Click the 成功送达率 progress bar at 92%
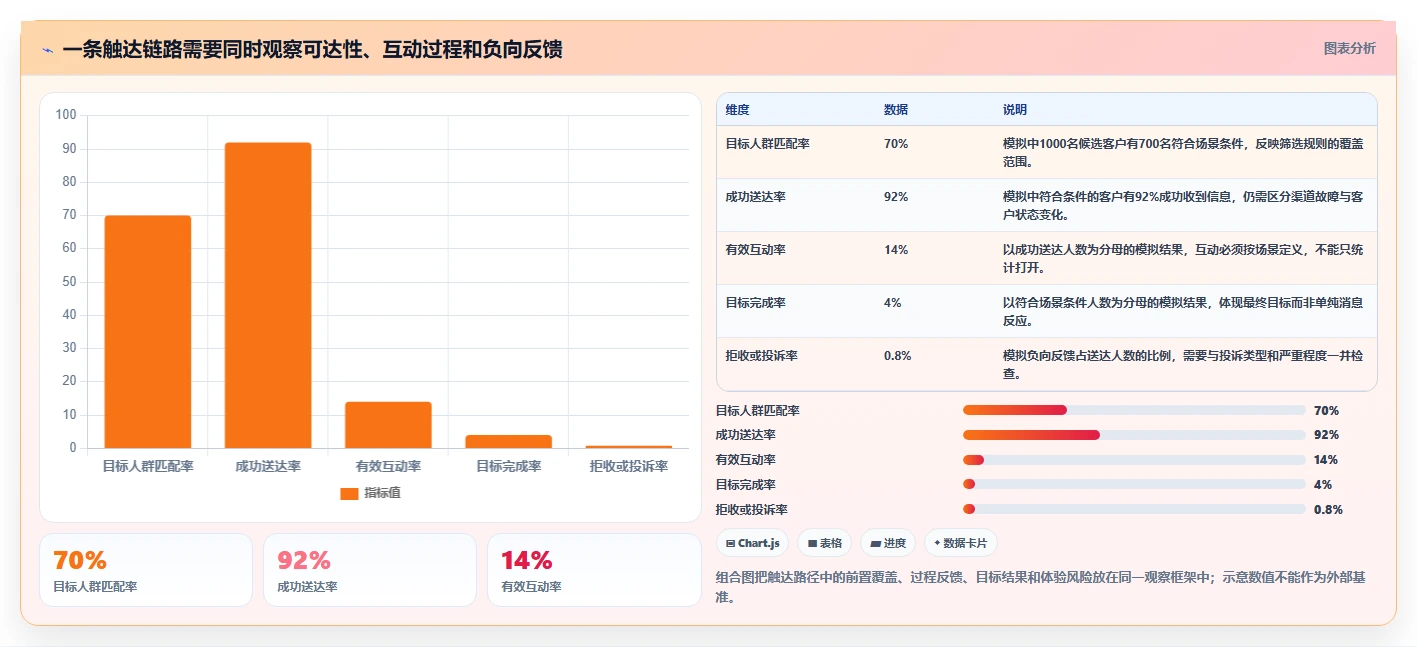Screen dimensions: 1417x647 1134,435
